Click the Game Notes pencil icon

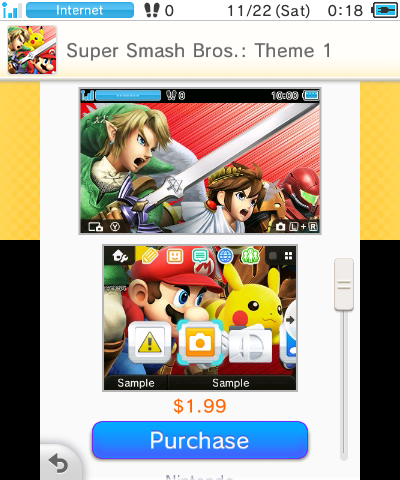pos(150,256)
